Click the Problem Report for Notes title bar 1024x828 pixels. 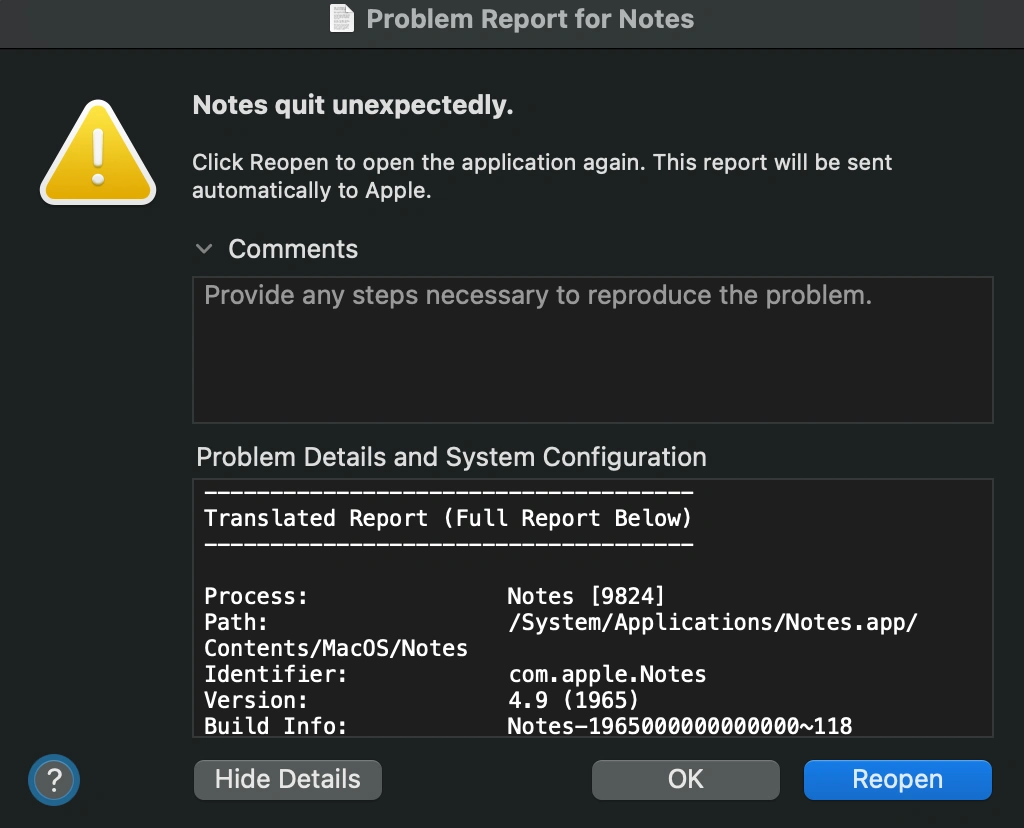tap(530, 19)
